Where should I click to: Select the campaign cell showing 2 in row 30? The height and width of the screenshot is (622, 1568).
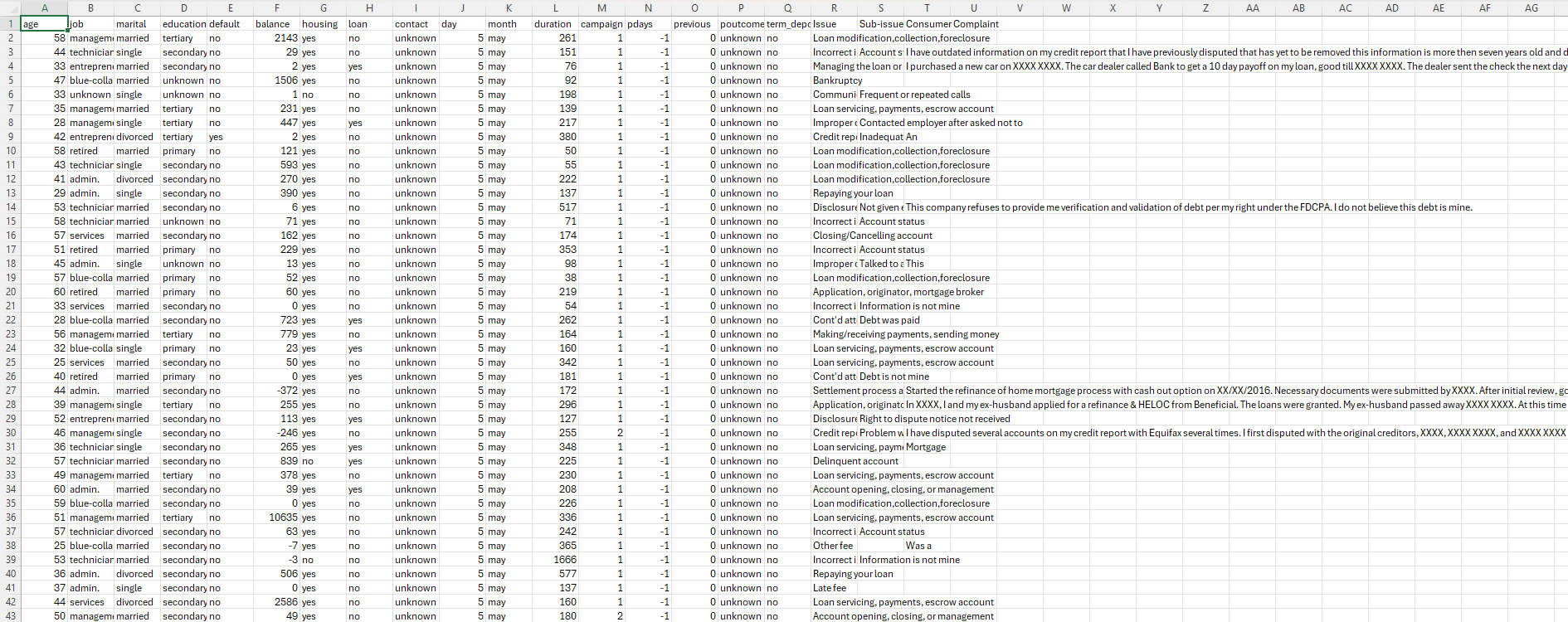(x=601, y=433)
